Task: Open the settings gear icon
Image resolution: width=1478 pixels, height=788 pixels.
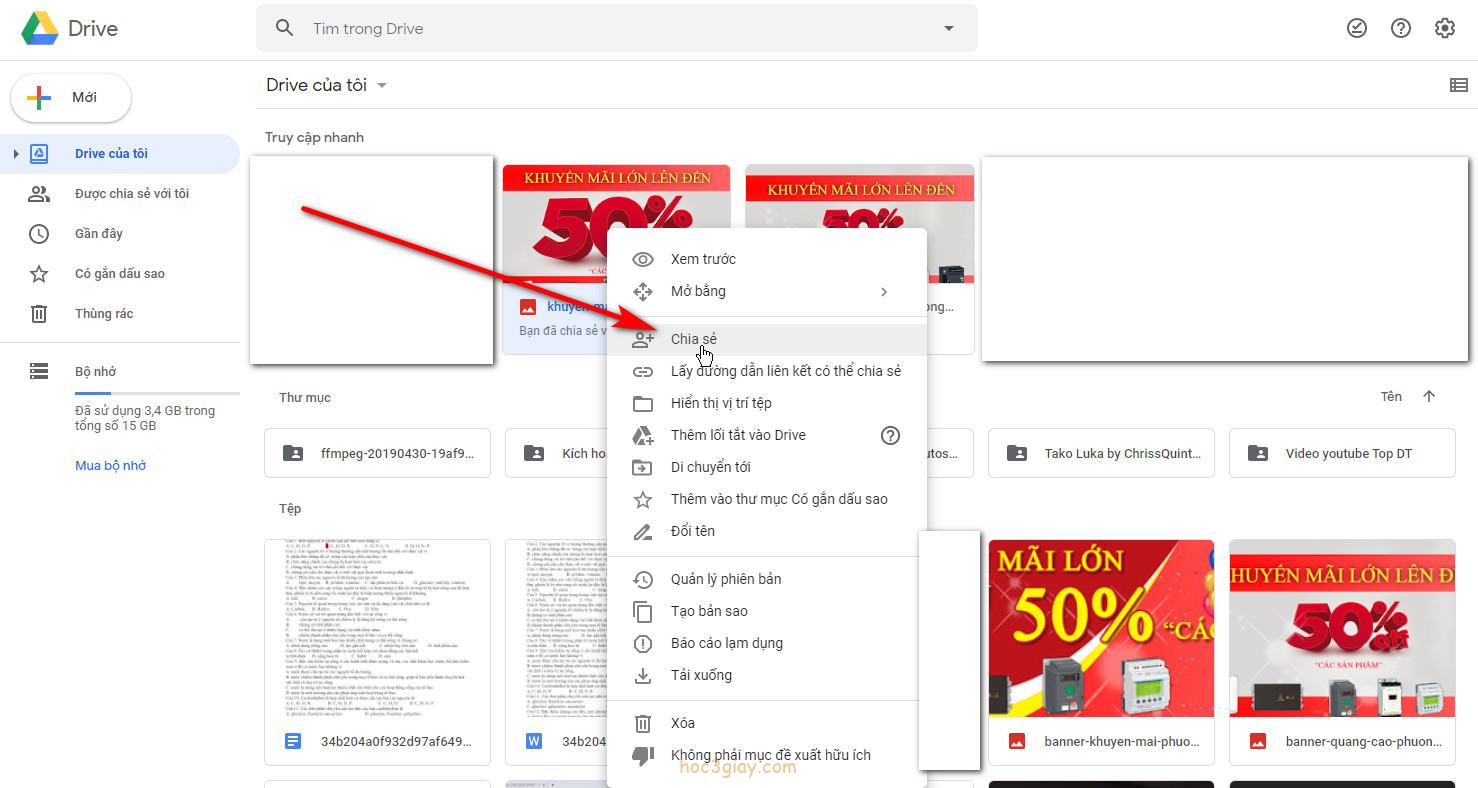Action: pyautogui.click(x=1445, y=28)
